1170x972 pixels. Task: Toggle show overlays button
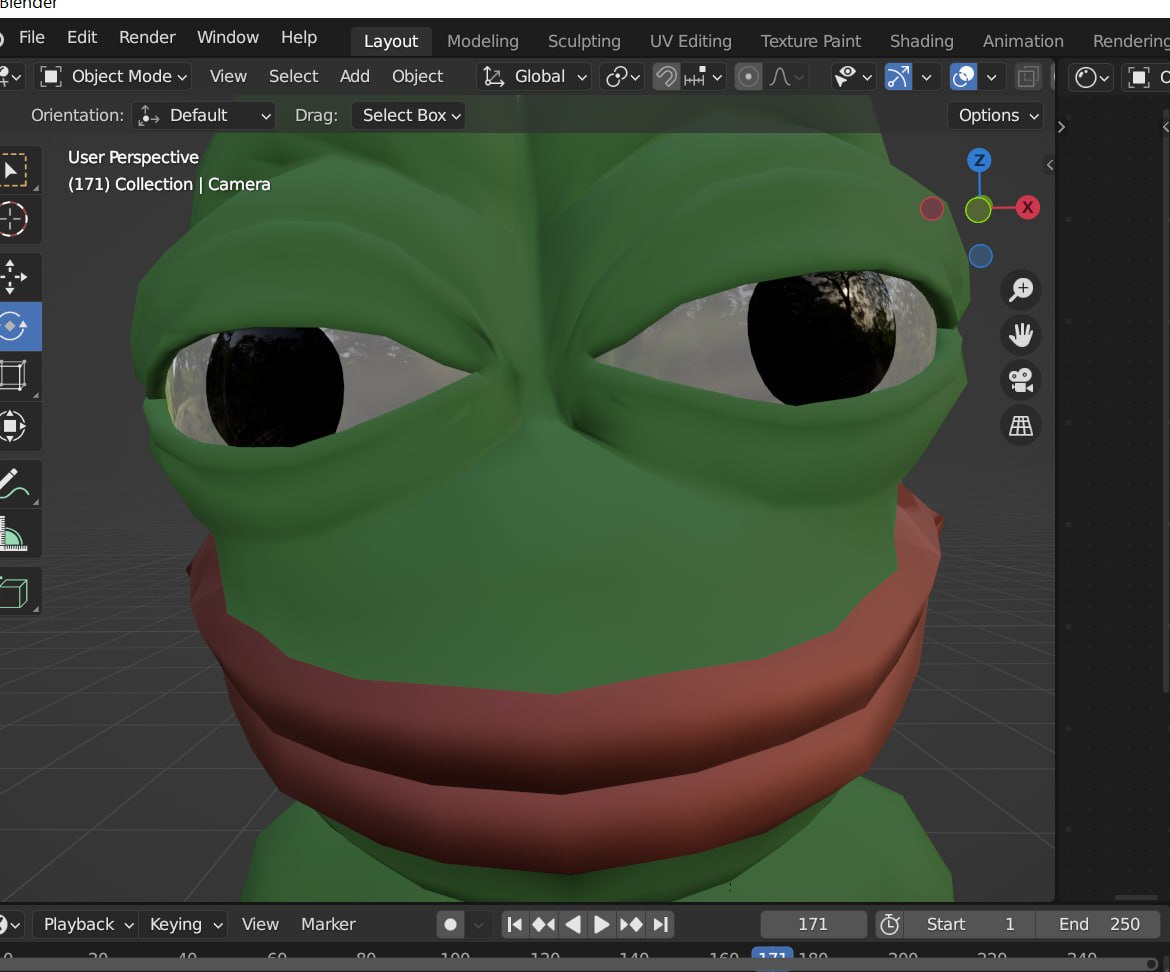click(963, 77)
